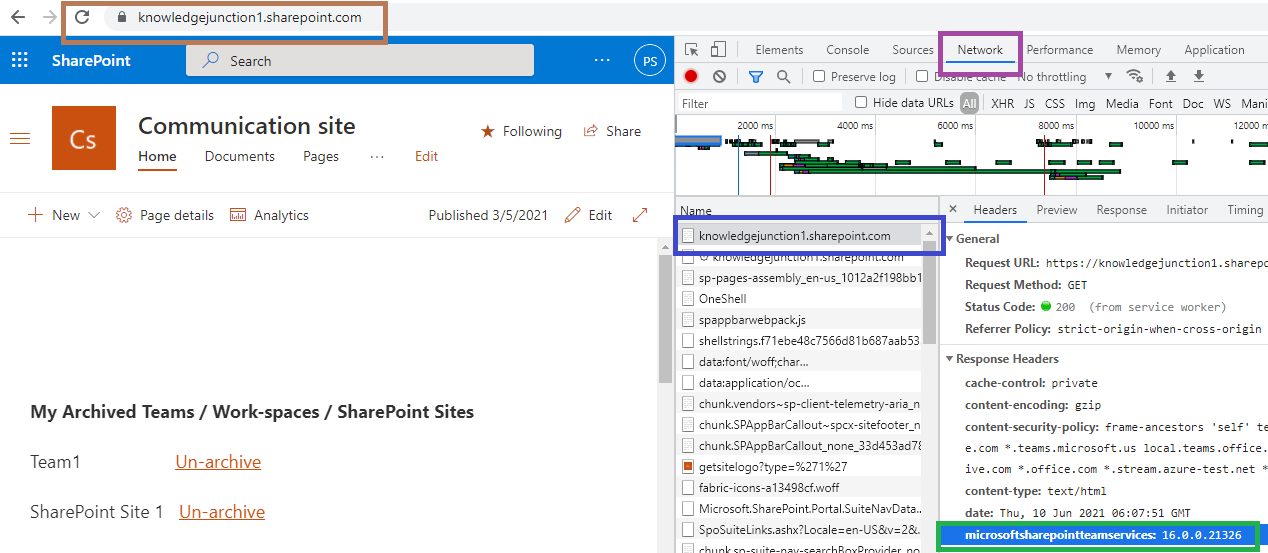Click the browser address bar URL
This screenshot has height=553, width=1268.
click(x=250, y=17)
